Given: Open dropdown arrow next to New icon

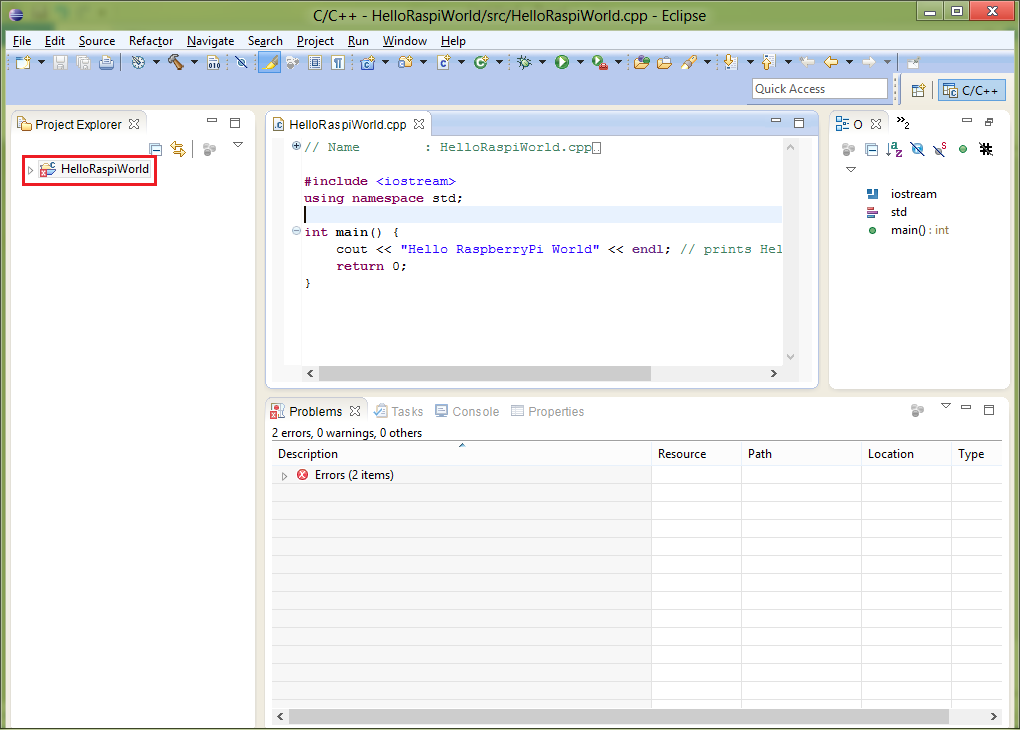Looking at the screenshot, I should pos(41,63).
